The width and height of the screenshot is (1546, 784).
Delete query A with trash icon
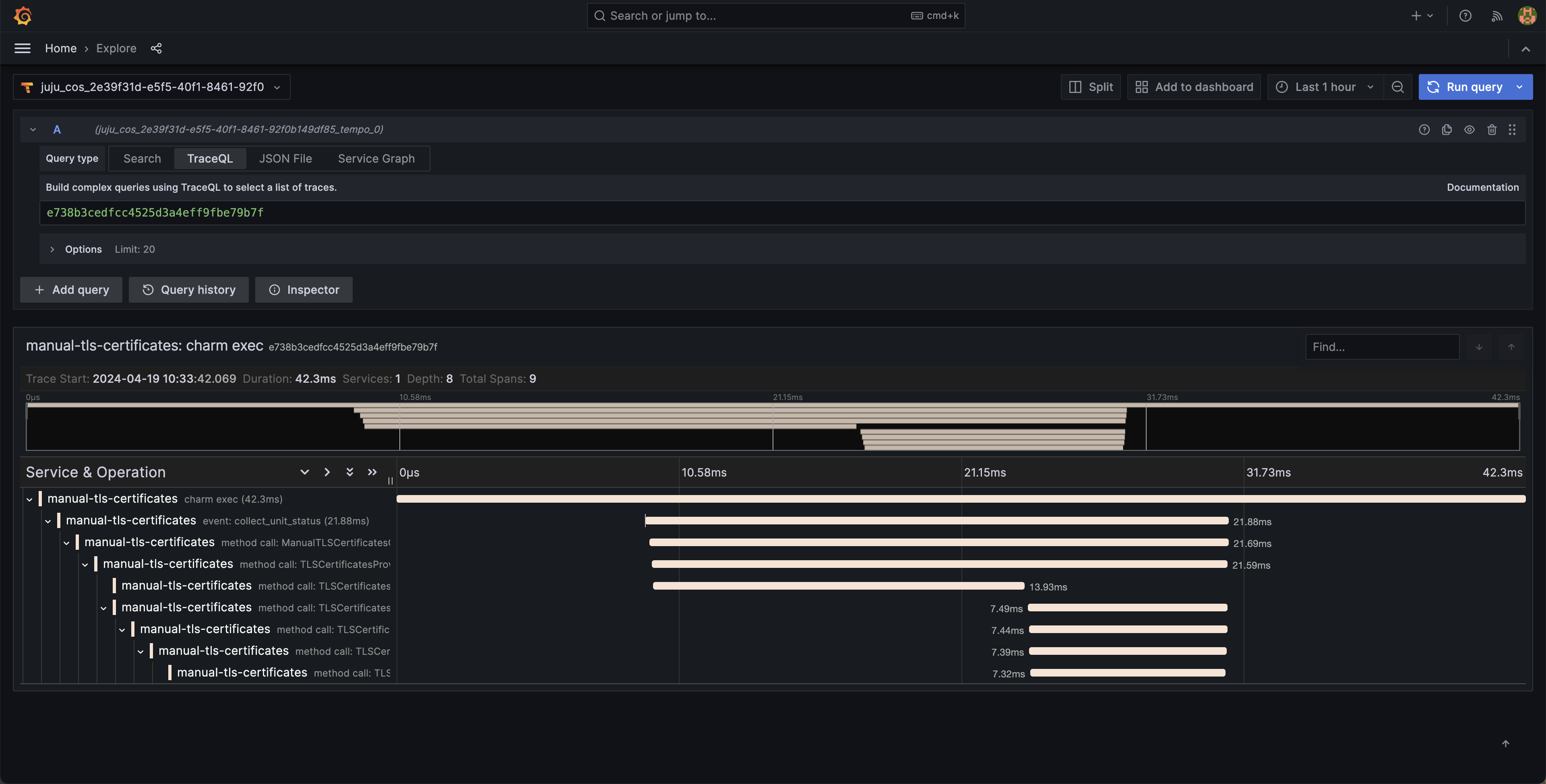click(1491, 130)
